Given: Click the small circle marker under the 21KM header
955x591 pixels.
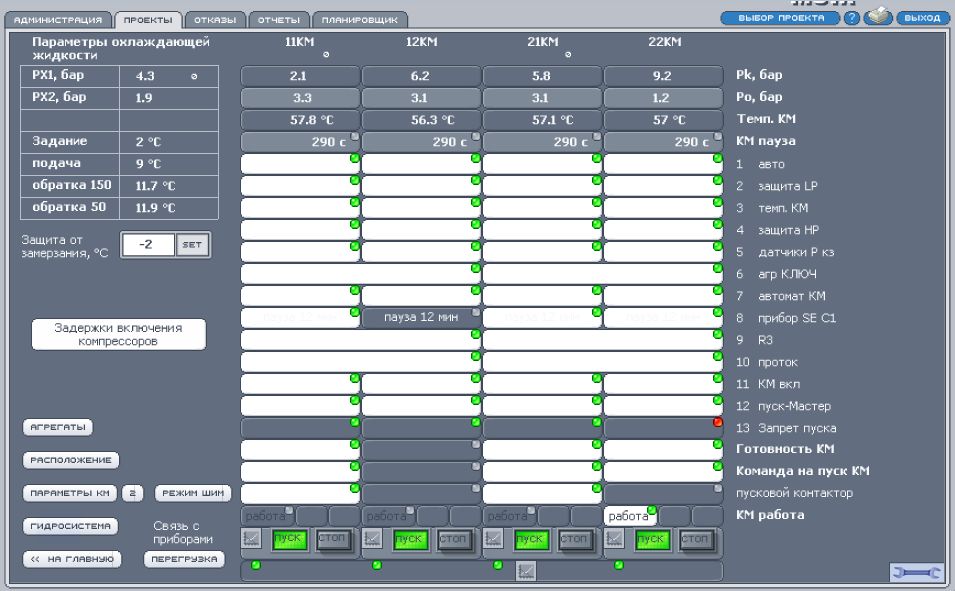Looking at the screenshot, I should click(568, 55).
